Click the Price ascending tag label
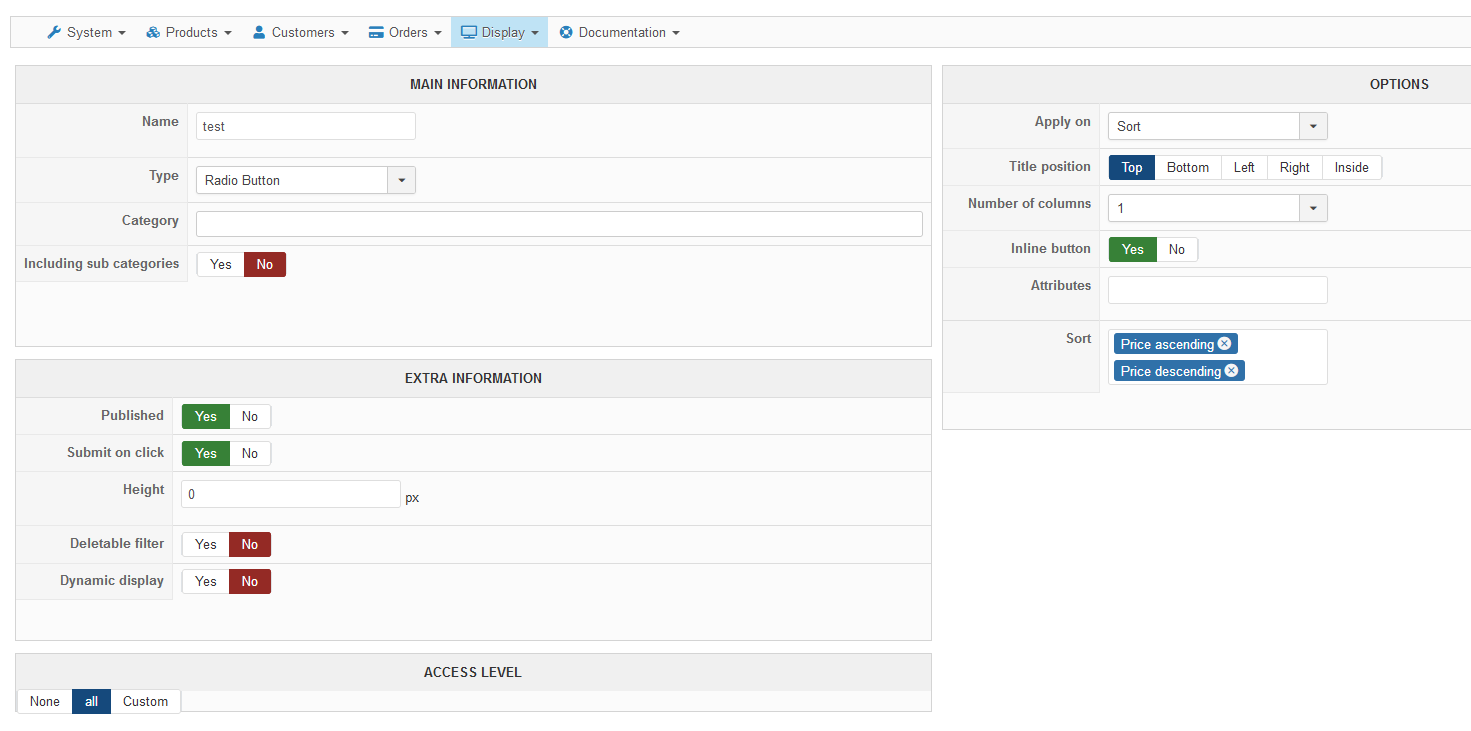The image size is (1471, 731). coord(1167,344)
